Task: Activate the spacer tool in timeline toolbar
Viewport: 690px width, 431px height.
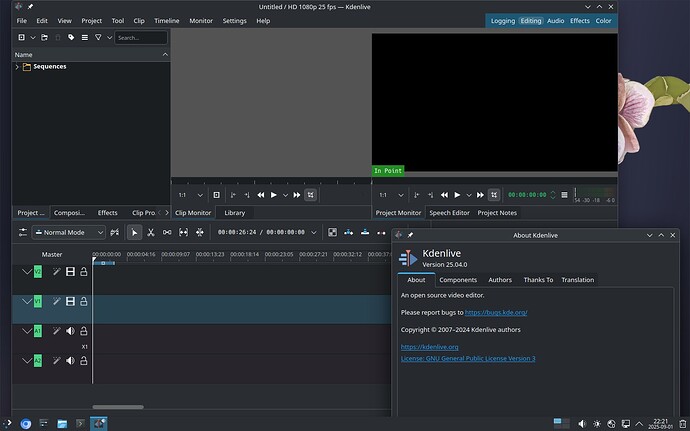Action: tap(167, 232)
